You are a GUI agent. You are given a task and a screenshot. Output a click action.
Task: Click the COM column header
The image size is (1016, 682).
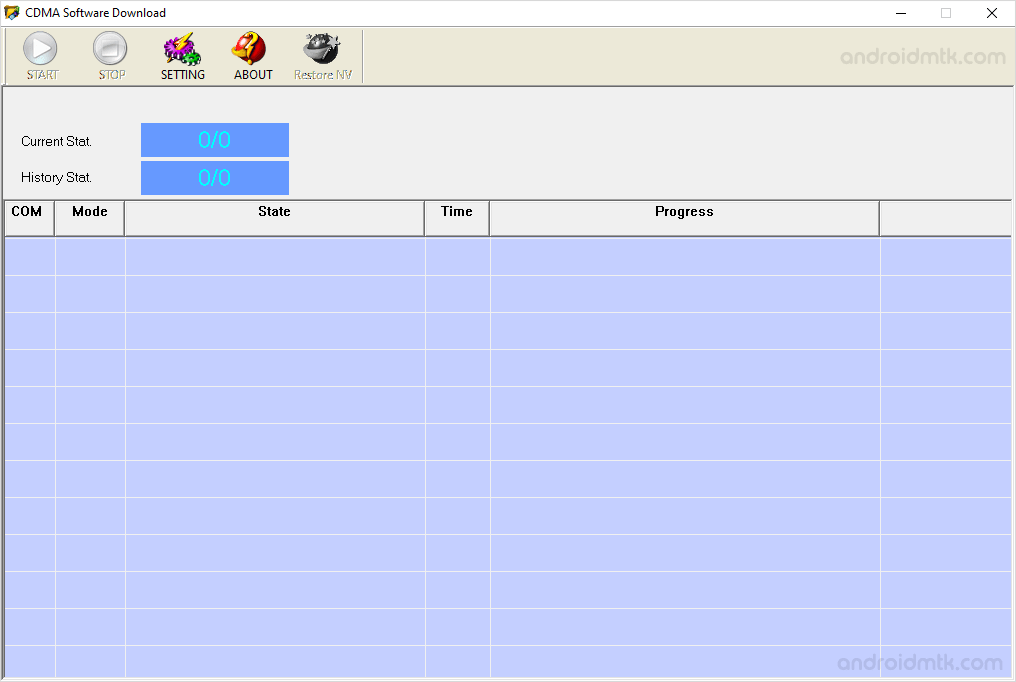28,217
